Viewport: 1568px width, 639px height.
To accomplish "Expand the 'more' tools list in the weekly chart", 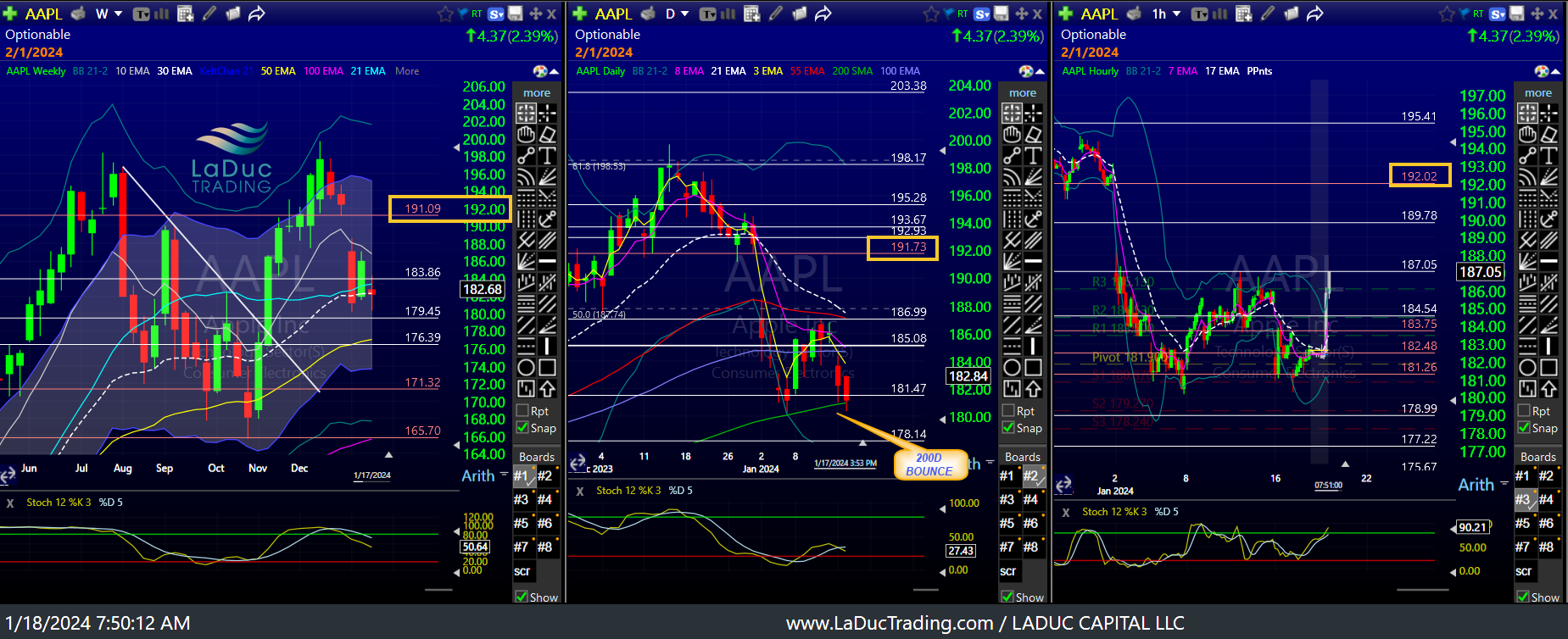I will (537, 92).
